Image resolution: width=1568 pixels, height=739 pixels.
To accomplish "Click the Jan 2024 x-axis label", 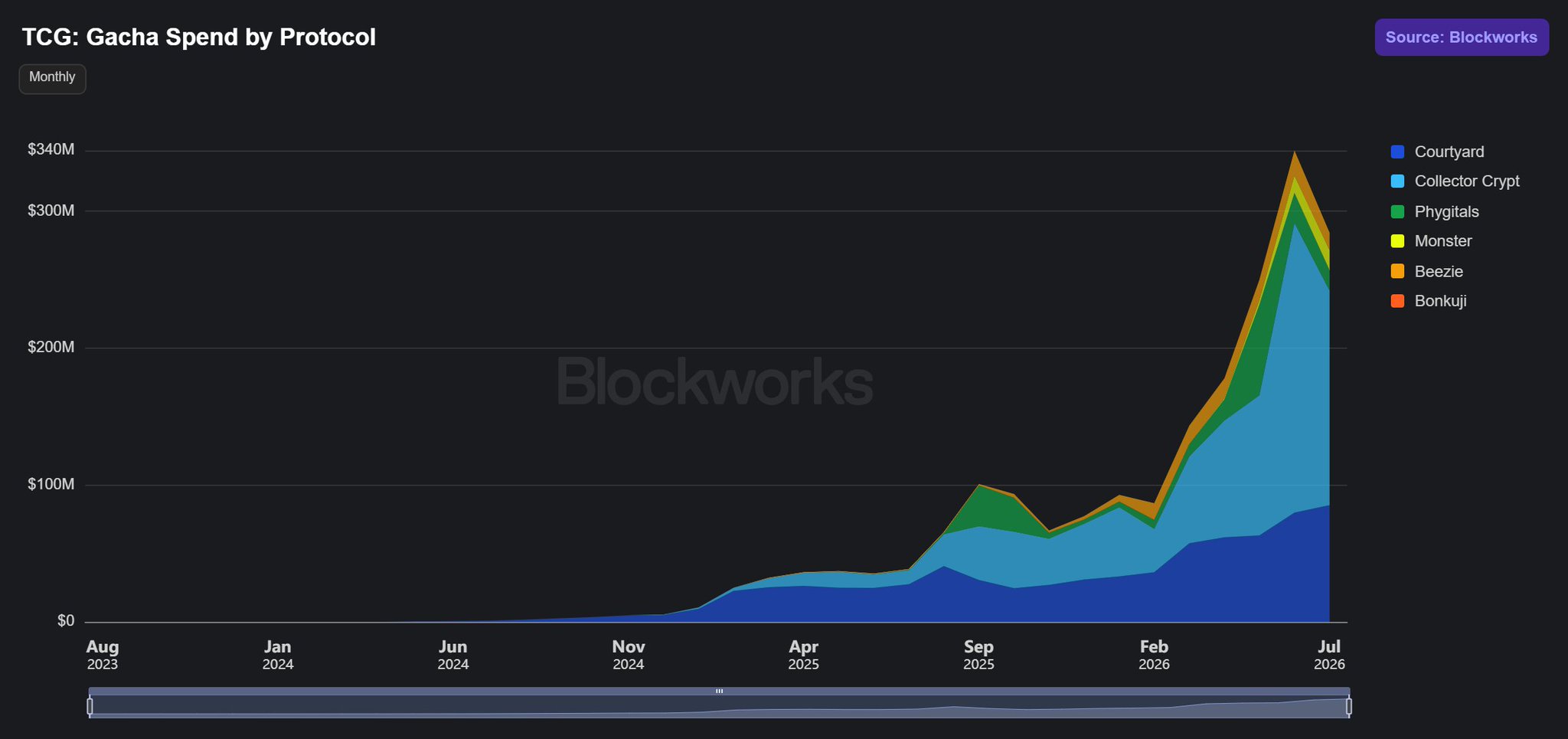I will click(x=278, y=656).
